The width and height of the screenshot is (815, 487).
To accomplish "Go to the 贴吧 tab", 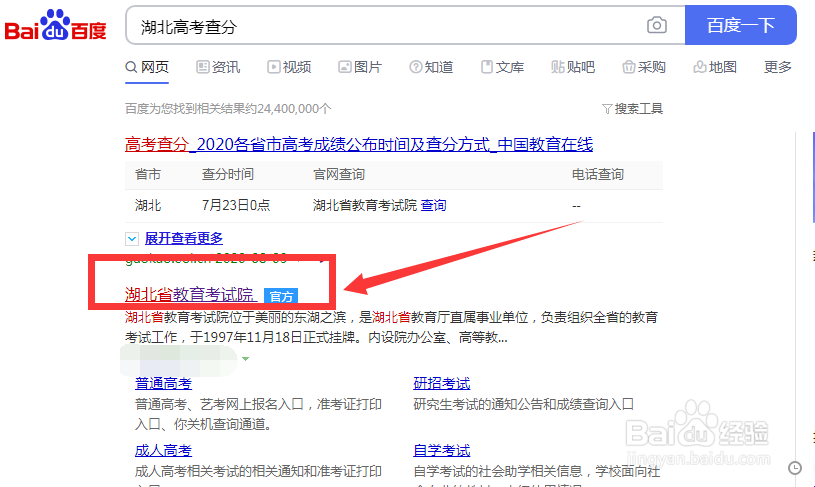I will pos(573,67).
